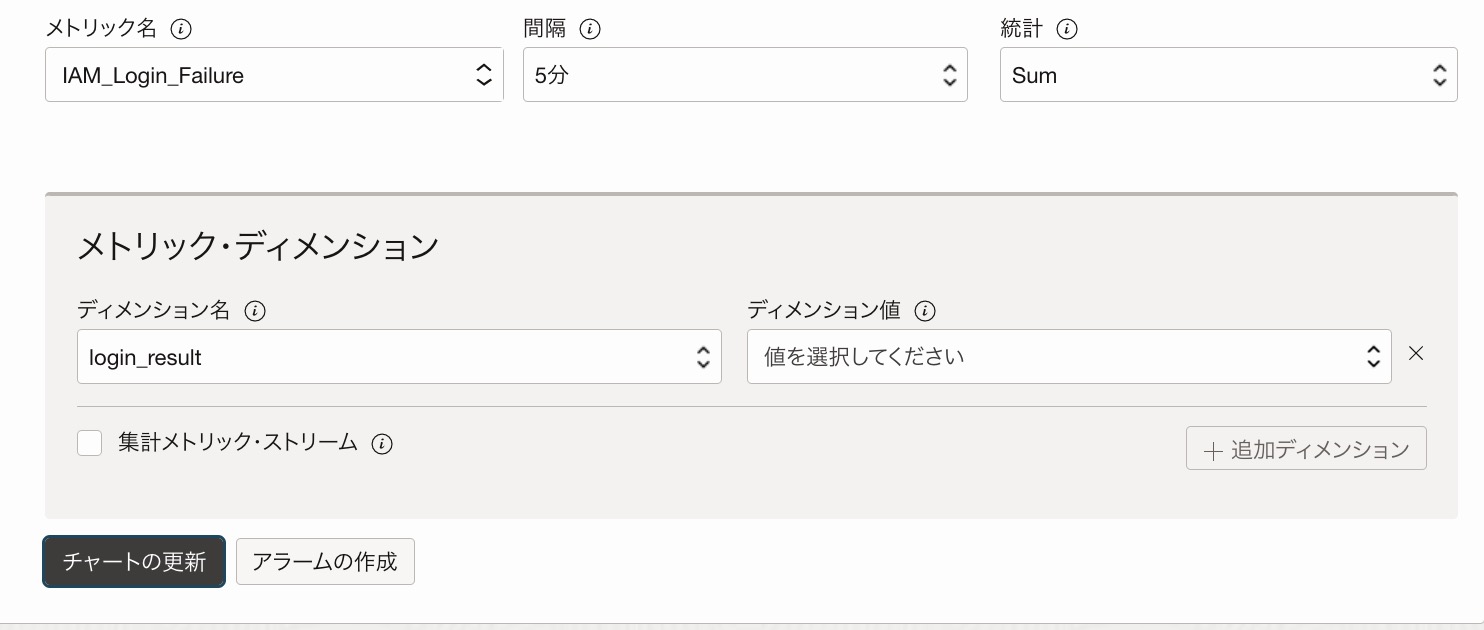Click the チャートの更新 button
The image size is (1484, 630).
(134, 561)
